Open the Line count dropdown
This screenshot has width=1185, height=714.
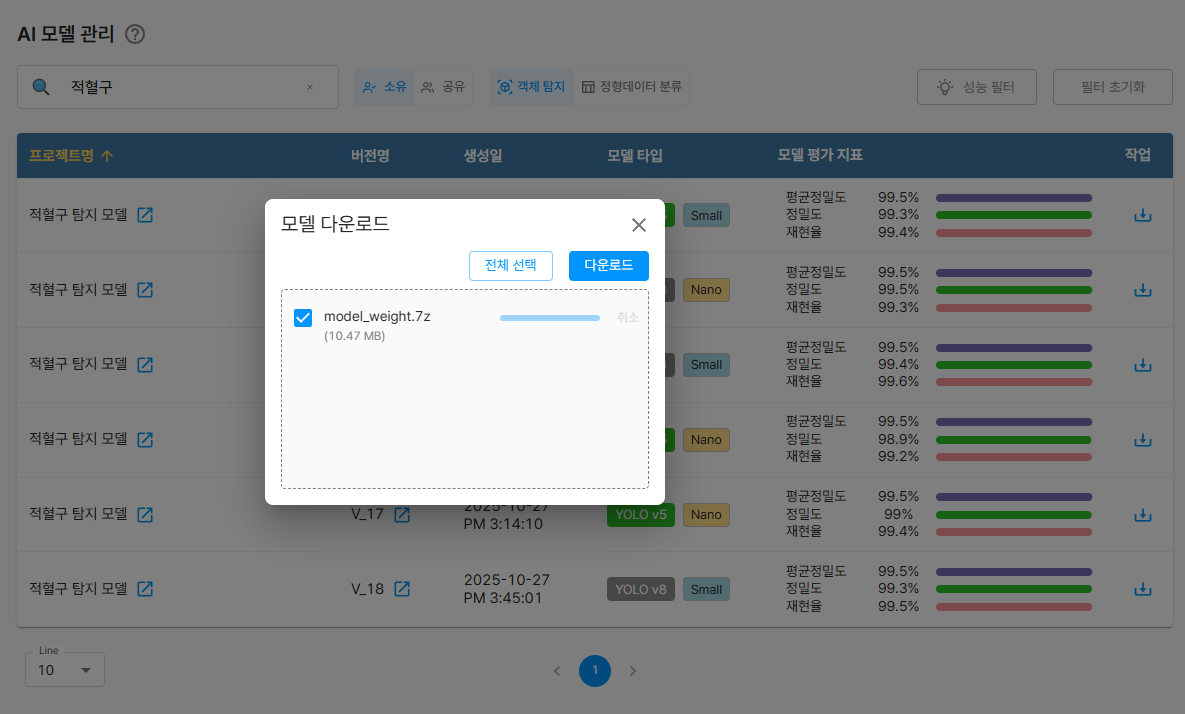65,670
